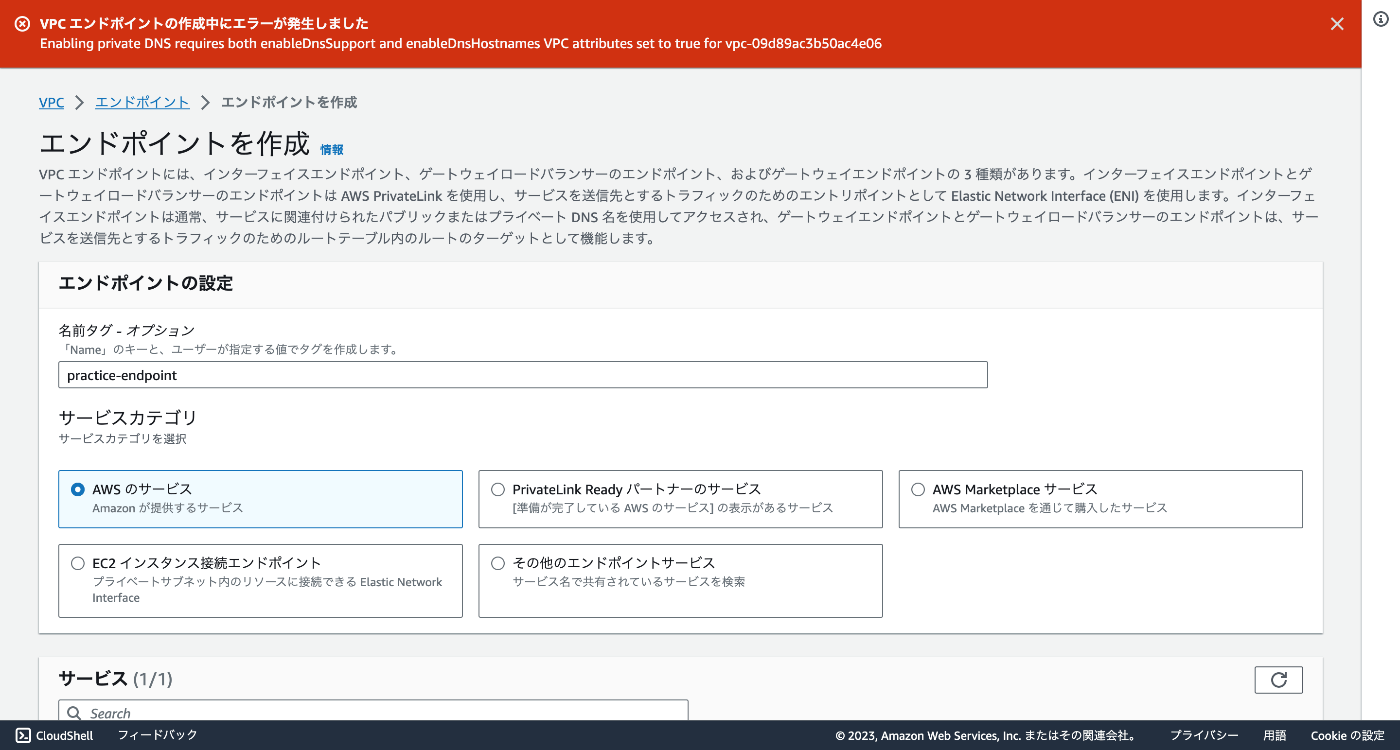Click the error circle icon in banner
This screenshot has height=750, width=1400.
click(x=22, y=24)
